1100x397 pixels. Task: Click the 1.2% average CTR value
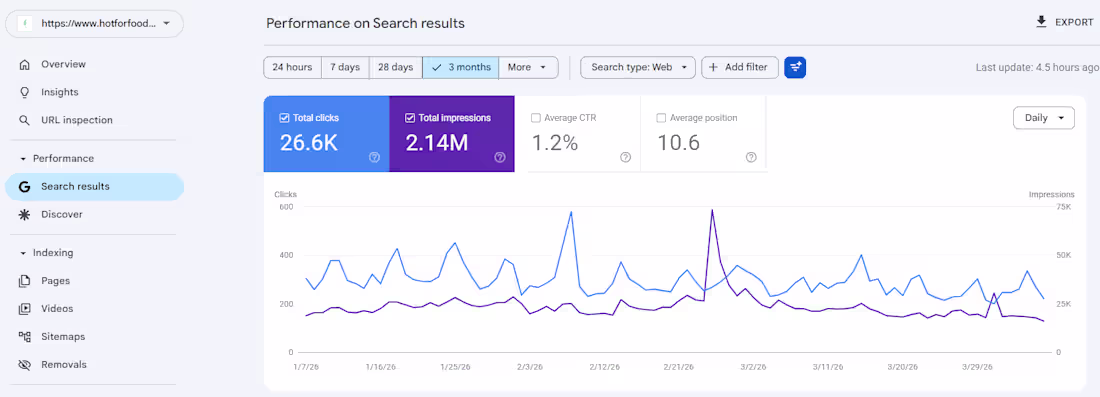(554, 143)
